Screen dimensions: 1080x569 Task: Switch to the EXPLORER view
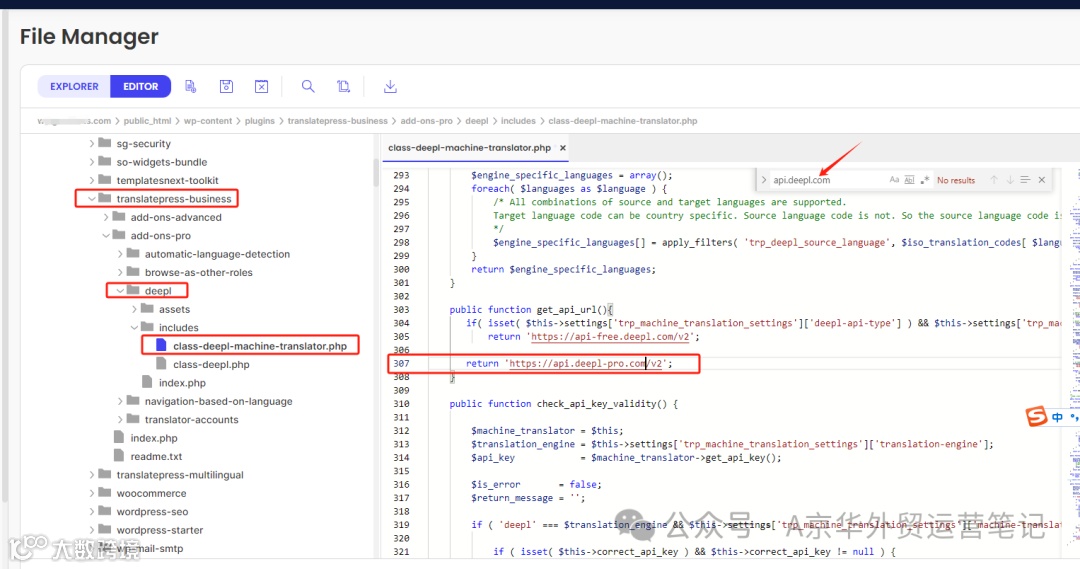[74, 86]
